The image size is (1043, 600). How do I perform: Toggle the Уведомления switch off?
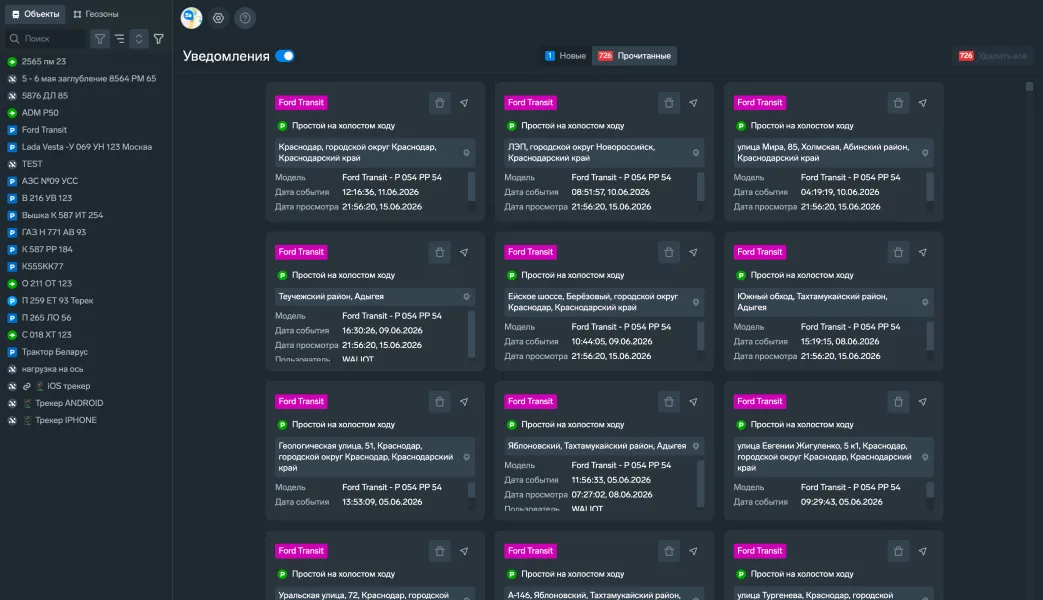tap(285, 56)
